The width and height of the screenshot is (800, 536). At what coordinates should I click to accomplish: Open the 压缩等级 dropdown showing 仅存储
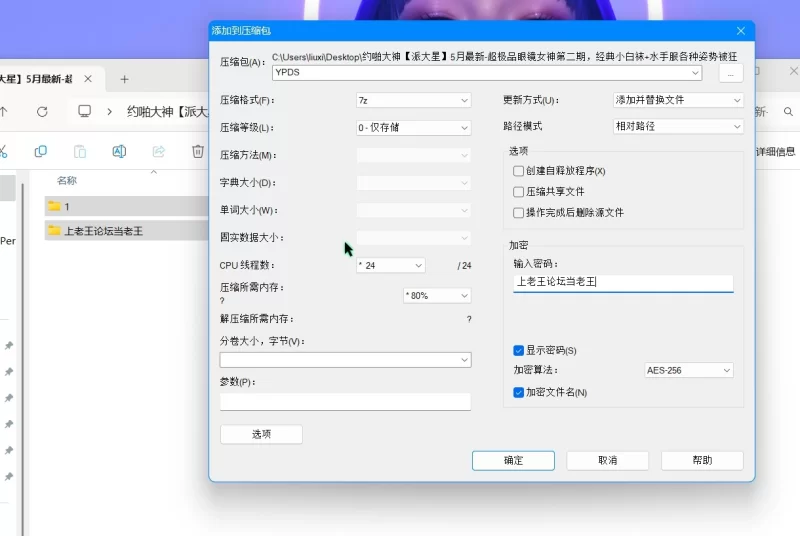(413, 127)
